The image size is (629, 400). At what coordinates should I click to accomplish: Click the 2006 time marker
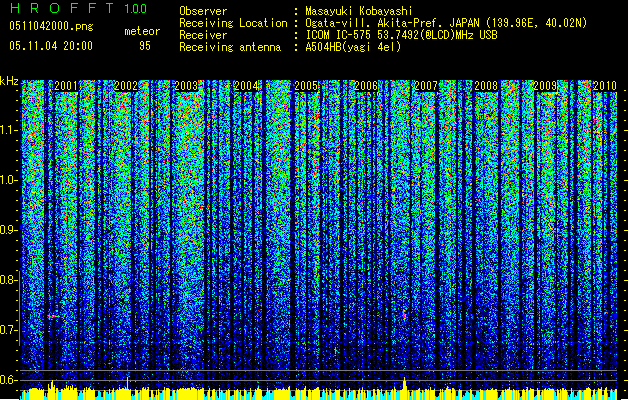point(366,86)
